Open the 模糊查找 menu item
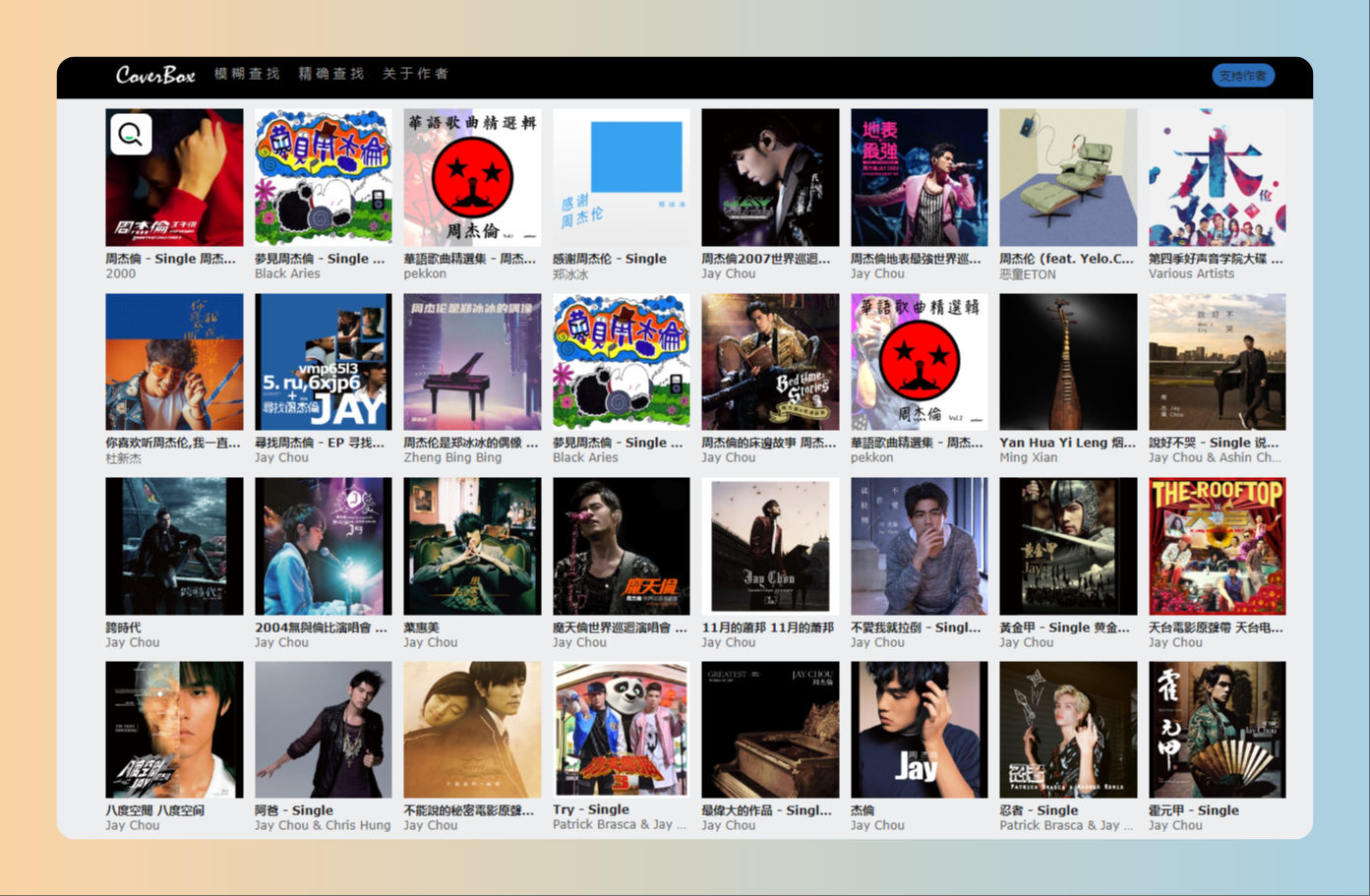This screenshot has width=1370, height=896. [x=247, y=74]
